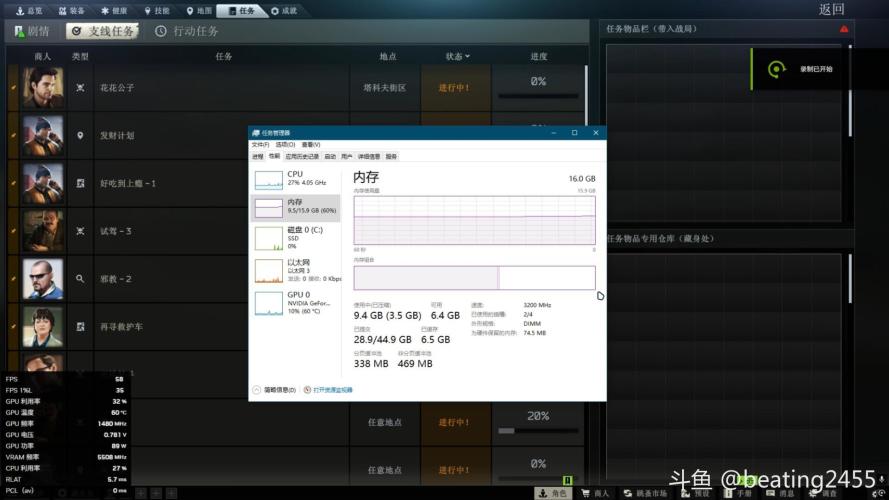Image resolution: width=889 pixels, height=500 pixels.
Task: Open 商人 traders in bottom bar
Action: coord(595,494)
